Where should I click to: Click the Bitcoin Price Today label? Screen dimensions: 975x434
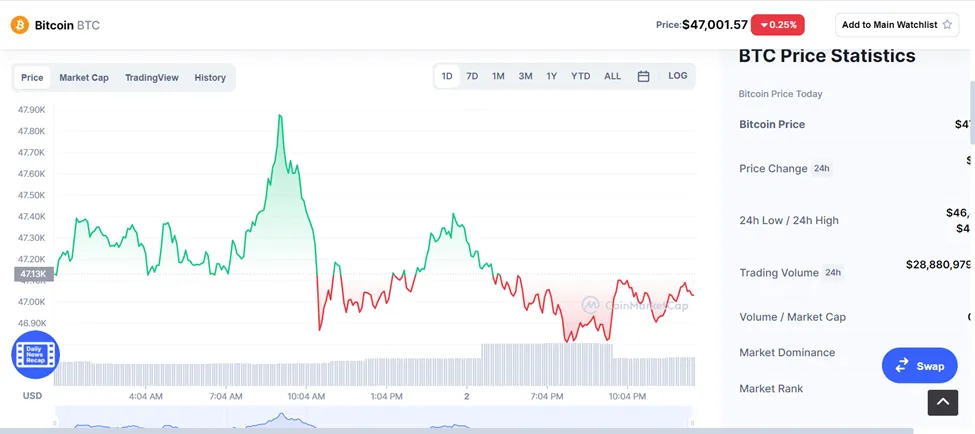780,94
